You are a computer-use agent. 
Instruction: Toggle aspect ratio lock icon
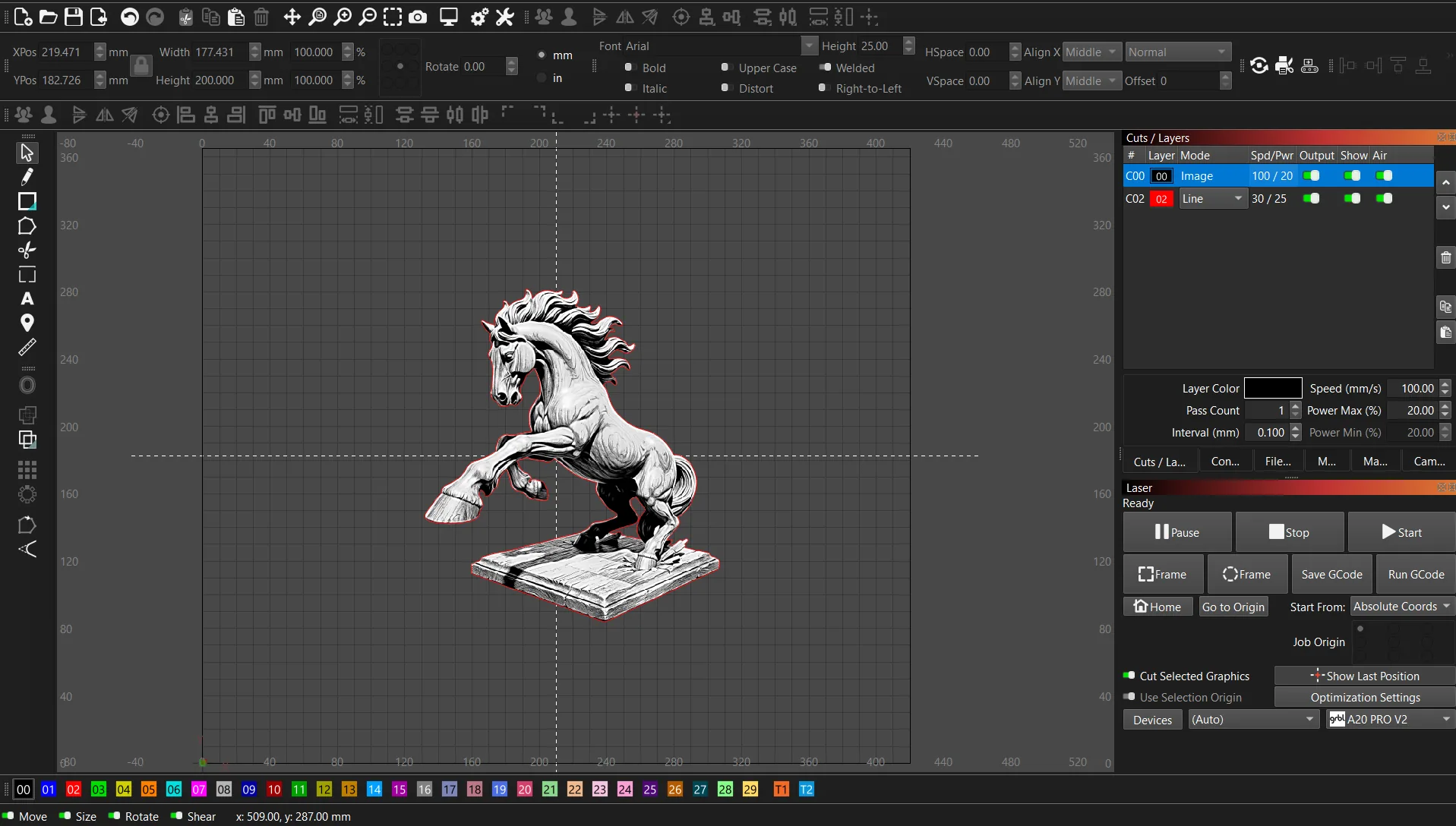click(x=141, y=66)
